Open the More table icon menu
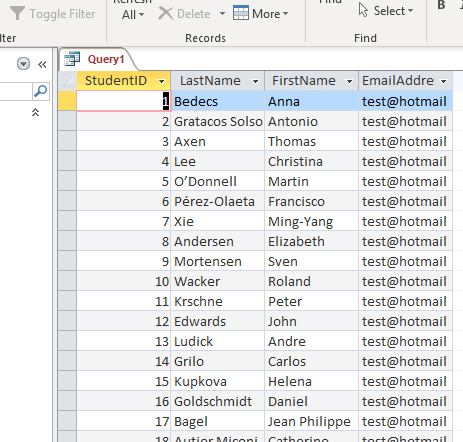The height and width of the screenshot is (442, 463). pos(241,13)
